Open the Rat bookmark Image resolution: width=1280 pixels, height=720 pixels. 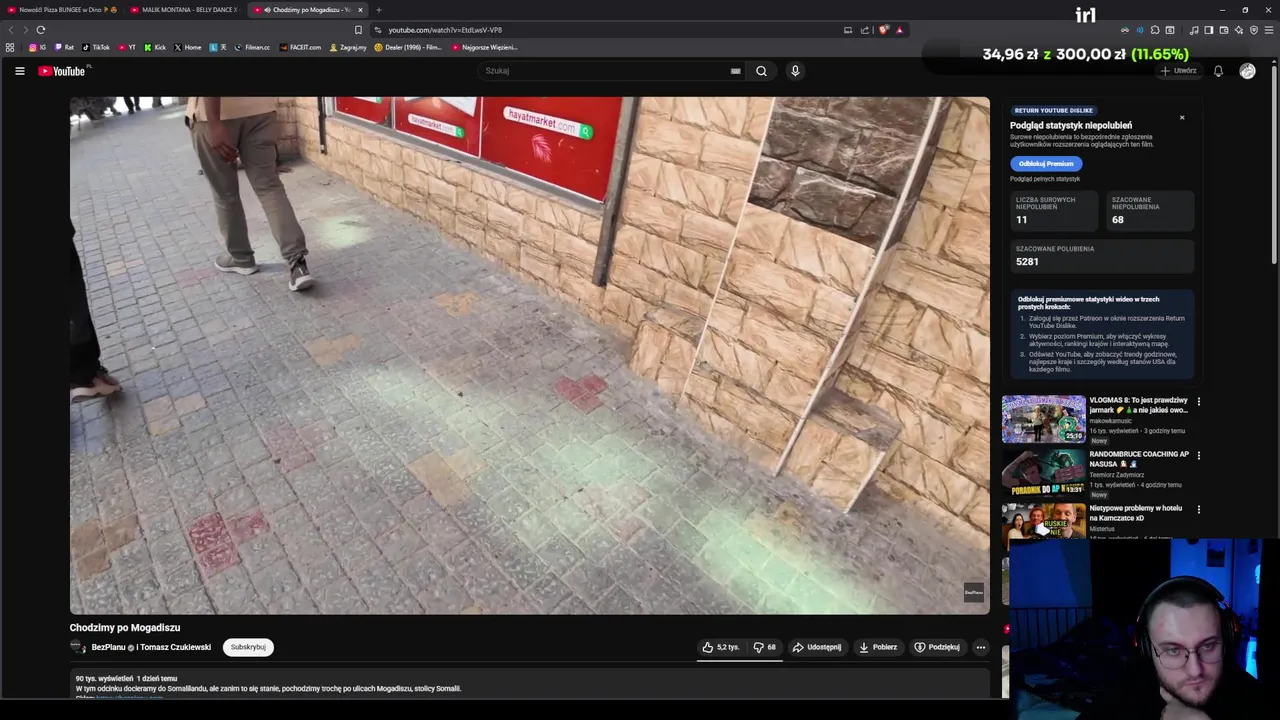pyautogui.click(x=64, y=47)
